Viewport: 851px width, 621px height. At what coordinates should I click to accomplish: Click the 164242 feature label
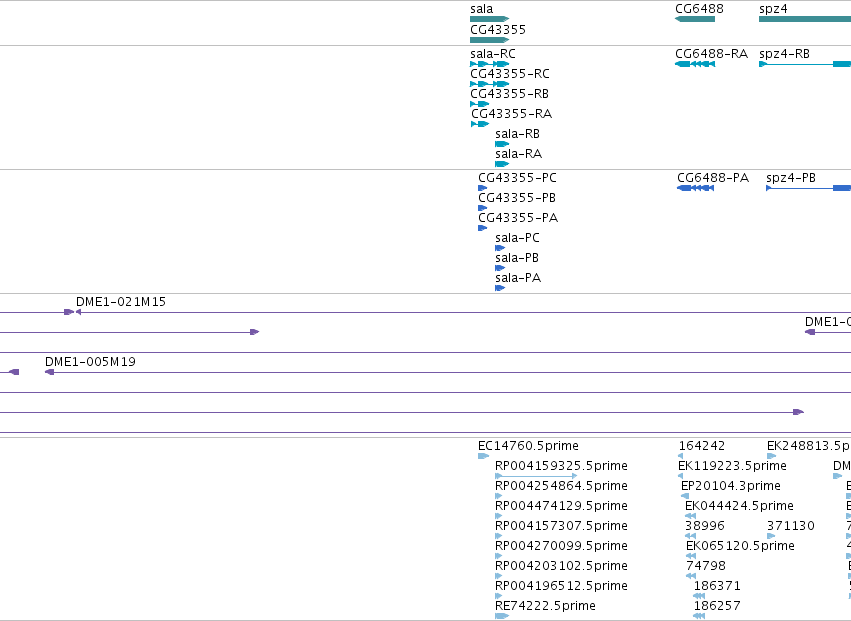tap(702, 446)
